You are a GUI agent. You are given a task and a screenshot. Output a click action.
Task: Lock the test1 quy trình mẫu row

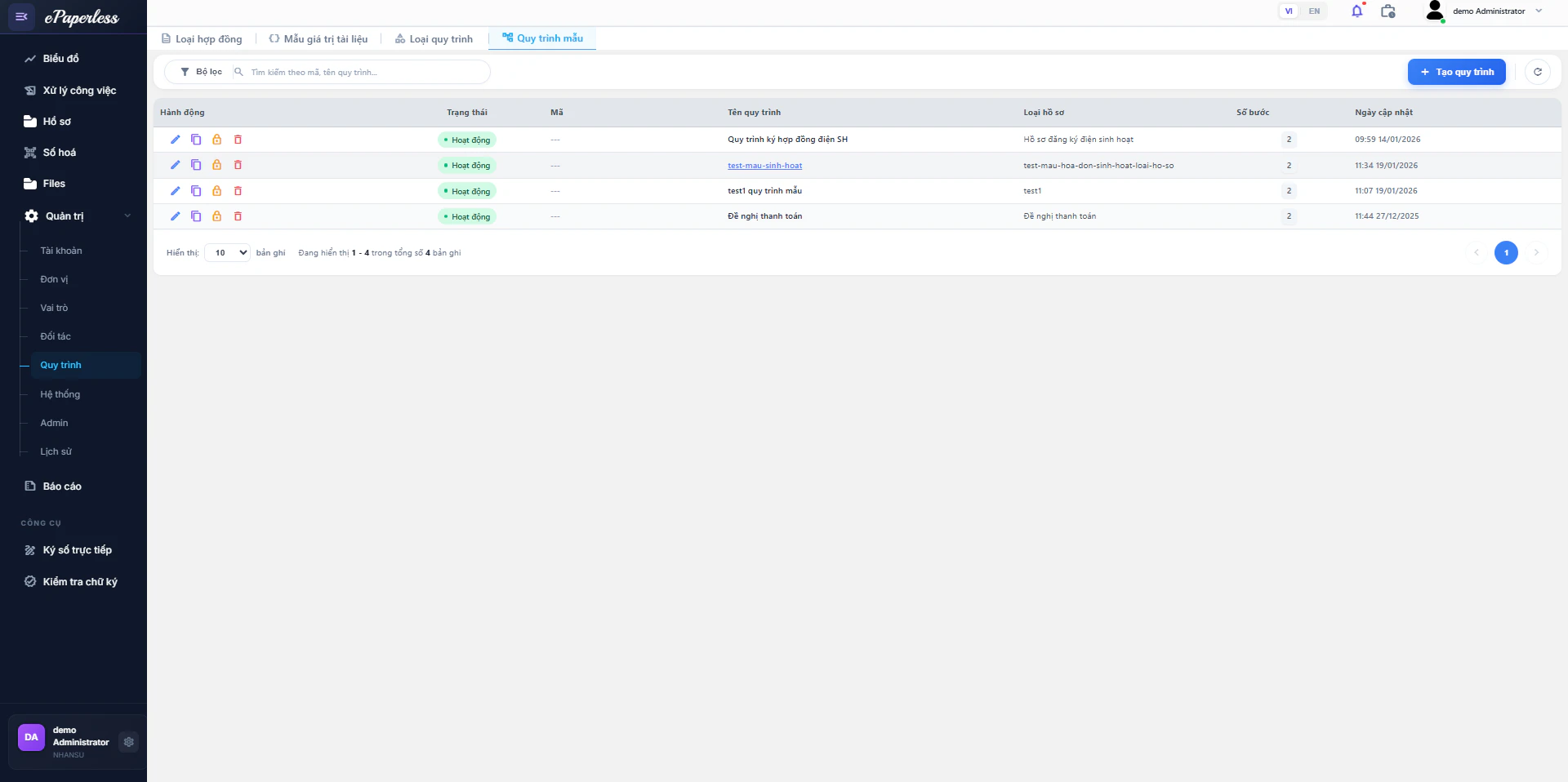pyautogui.click(x=217, y=191)
